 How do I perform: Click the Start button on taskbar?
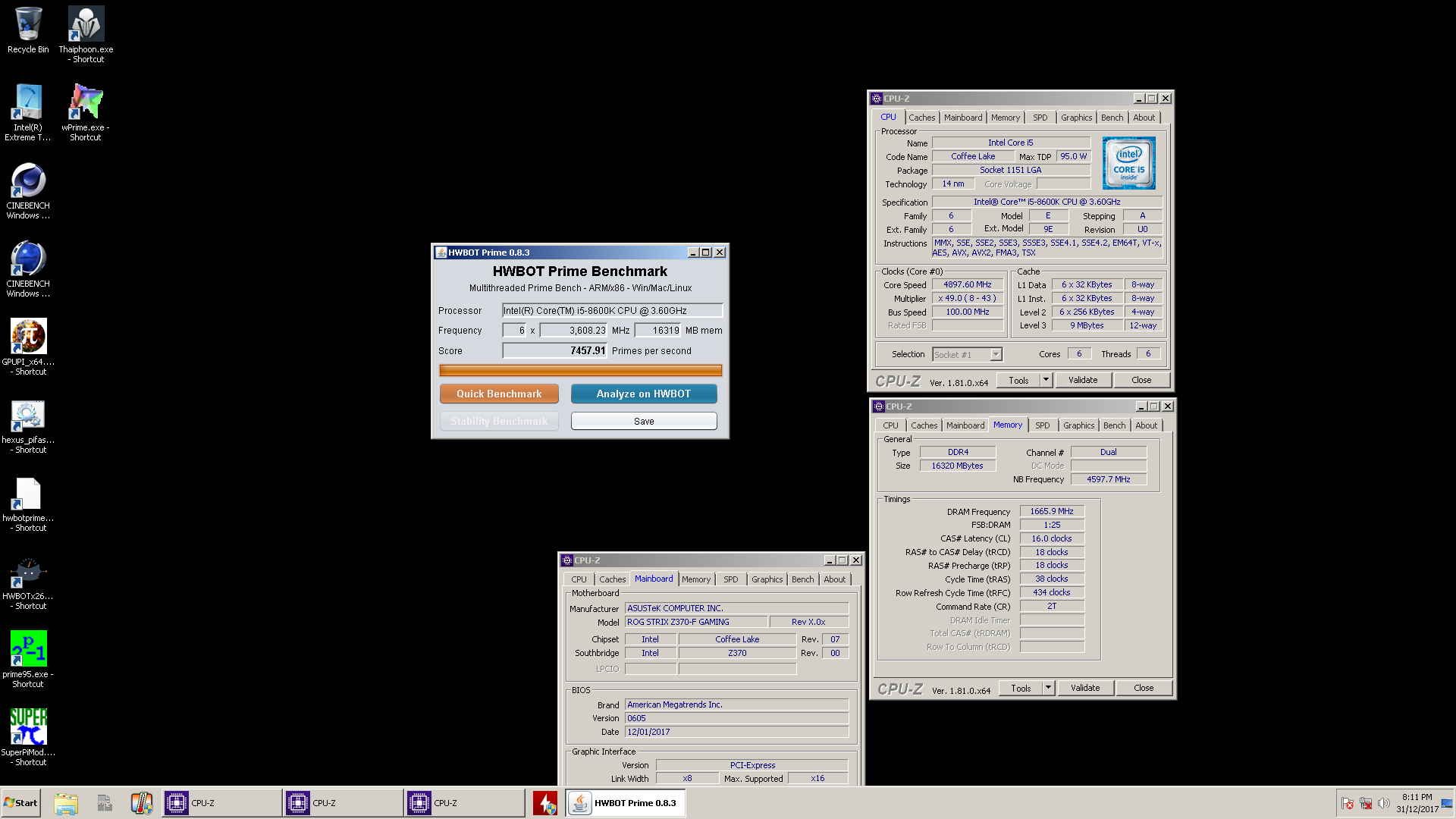(20, 803)
